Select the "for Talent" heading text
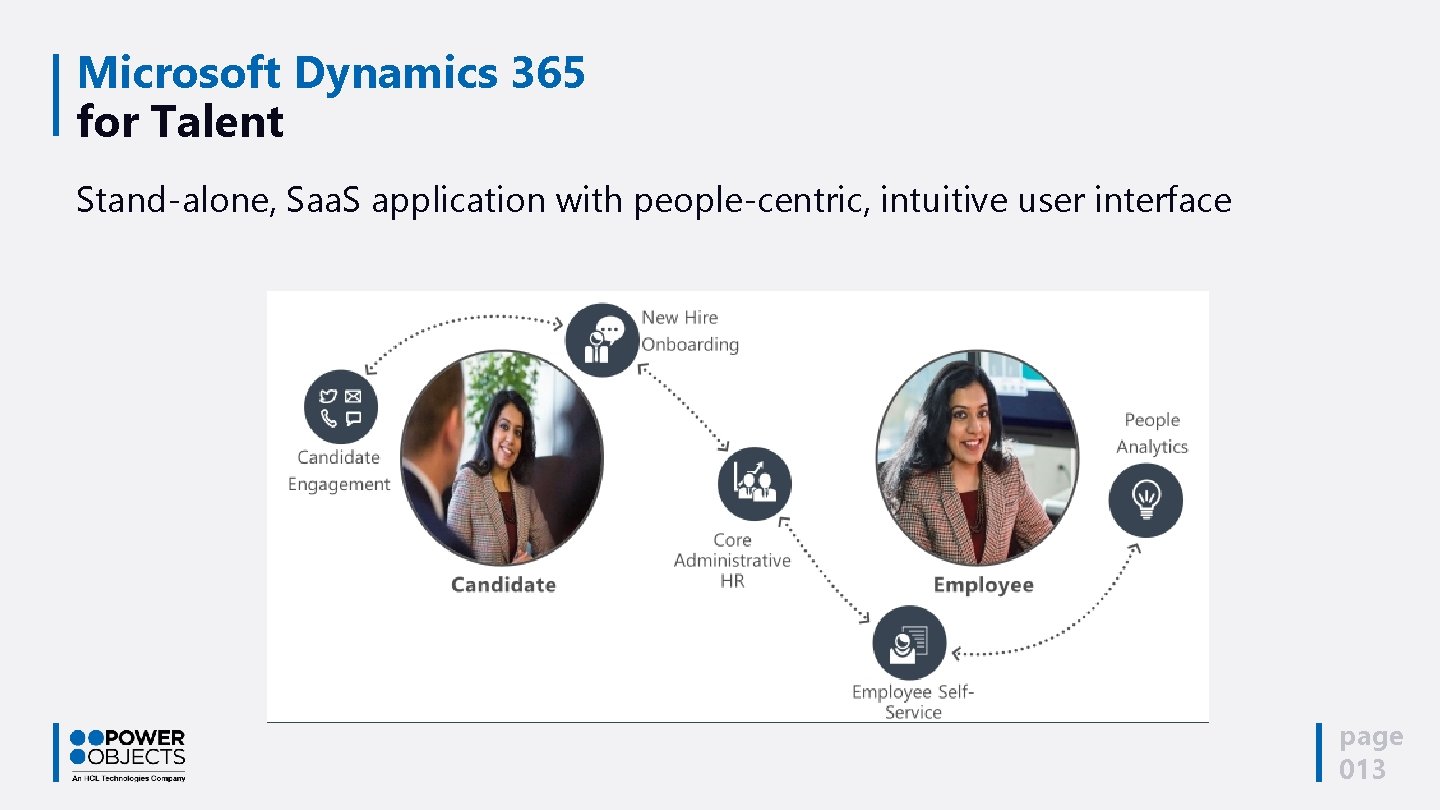1440x810 pixels. coord(180,122)
